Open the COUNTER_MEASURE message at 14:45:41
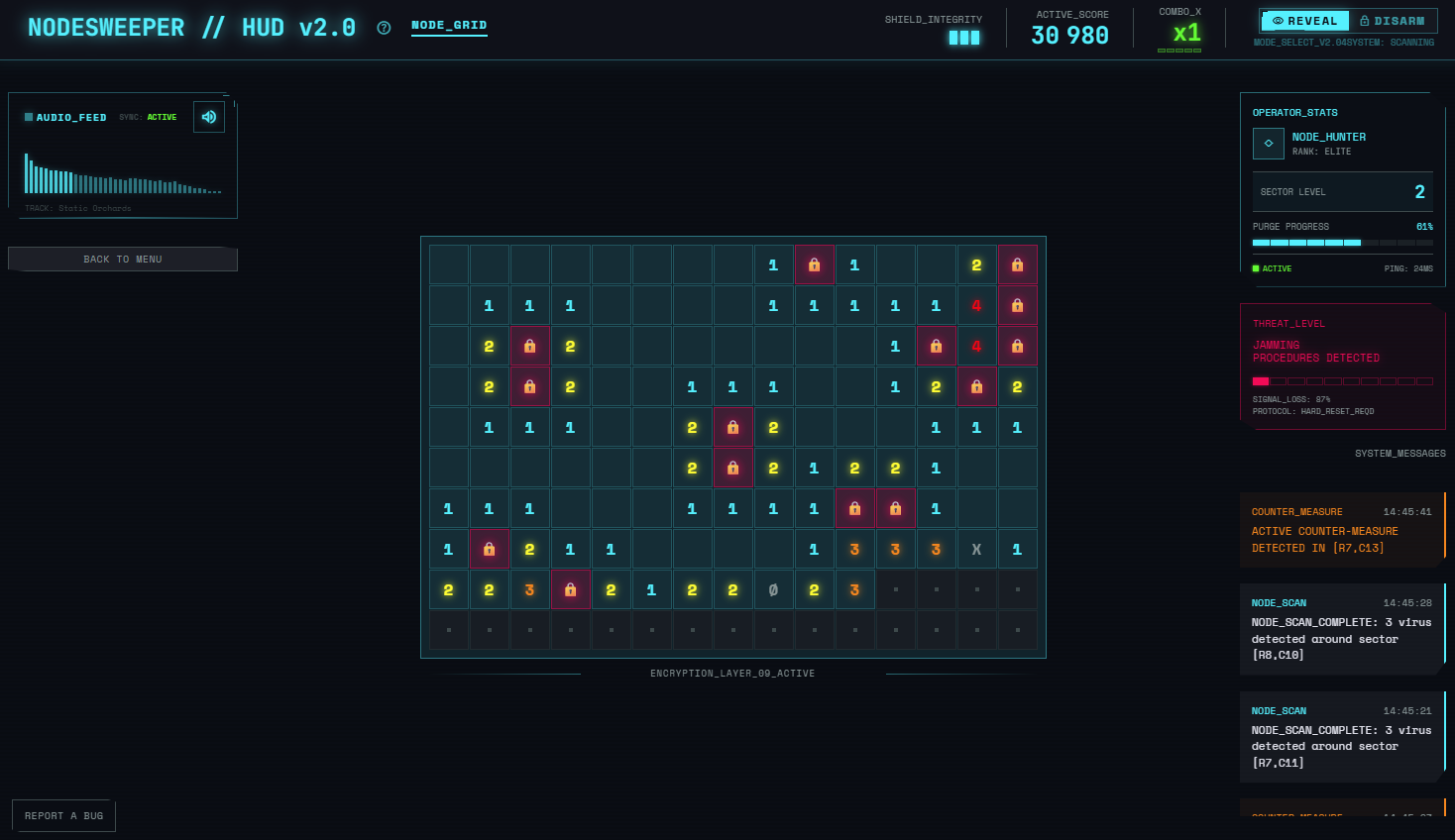This screenshot has width=1455, height=840. [x=1342, y=530]
